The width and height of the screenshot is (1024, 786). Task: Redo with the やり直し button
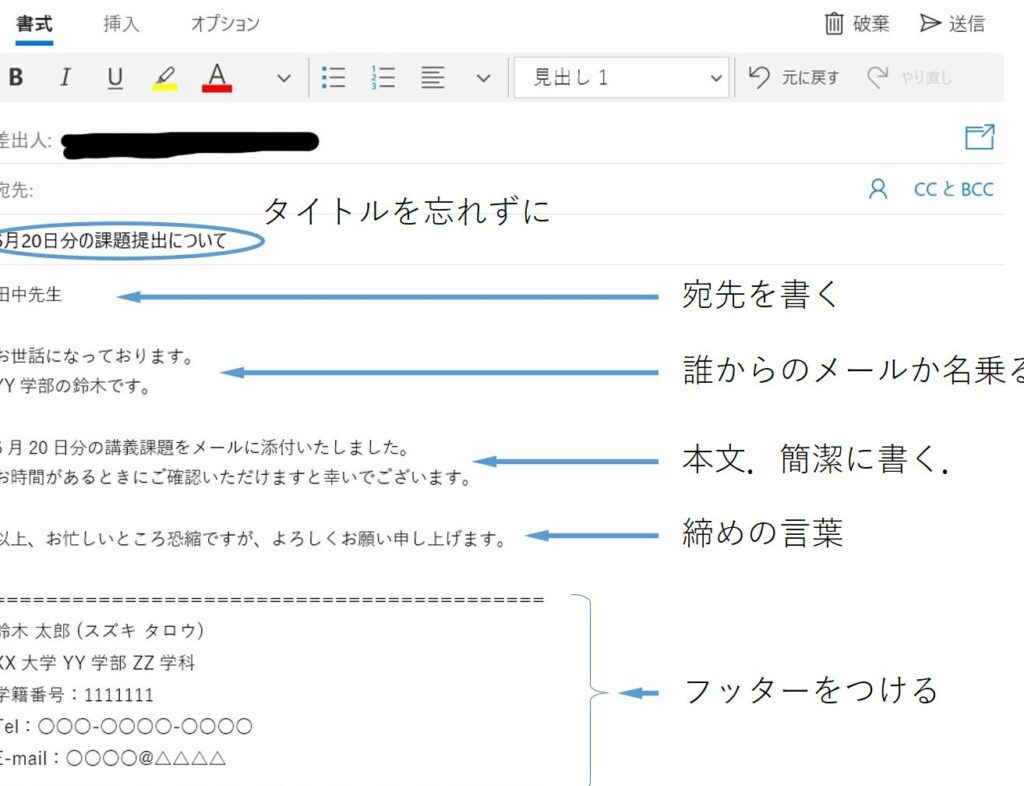click(x=909, y=78)
